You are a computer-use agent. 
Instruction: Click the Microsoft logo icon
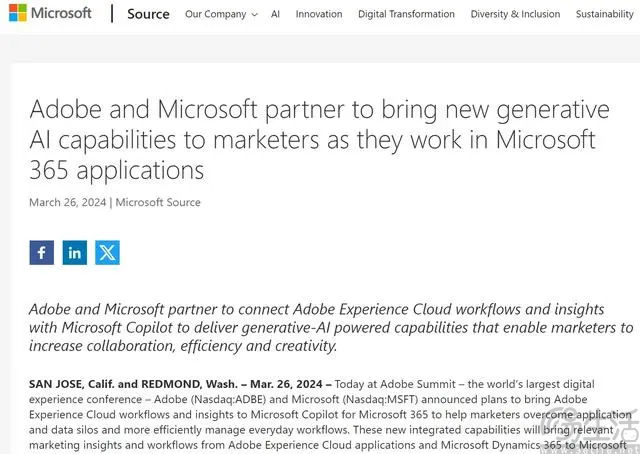tap(18, 13)
